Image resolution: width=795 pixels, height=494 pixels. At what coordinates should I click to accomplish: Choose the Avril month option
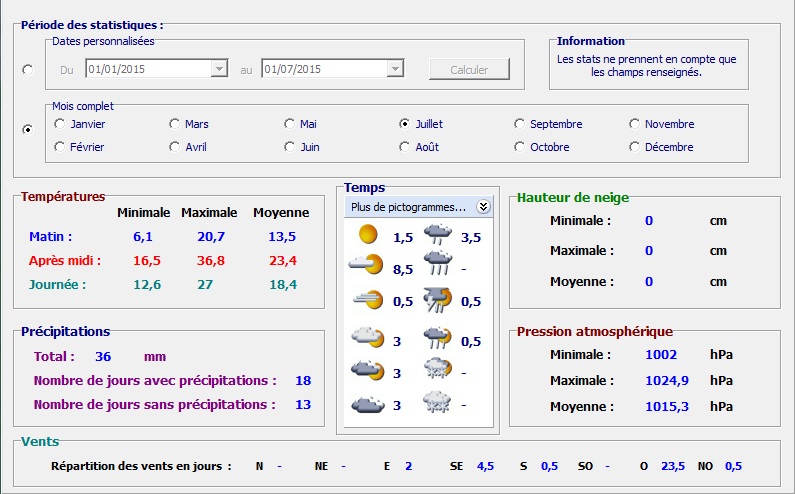pos(188,147)
